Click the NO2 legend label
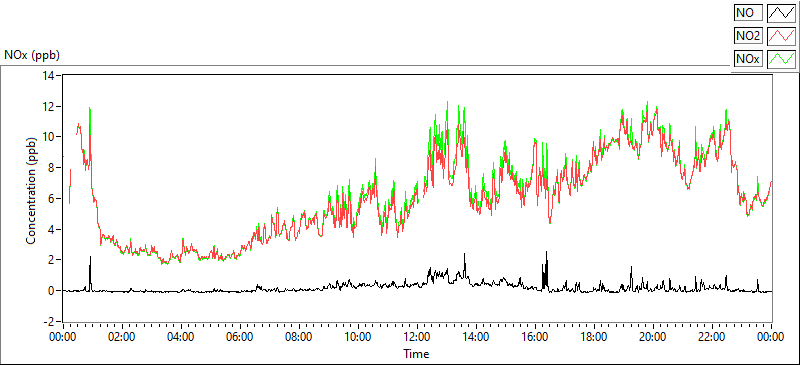 tap(748, 36)
